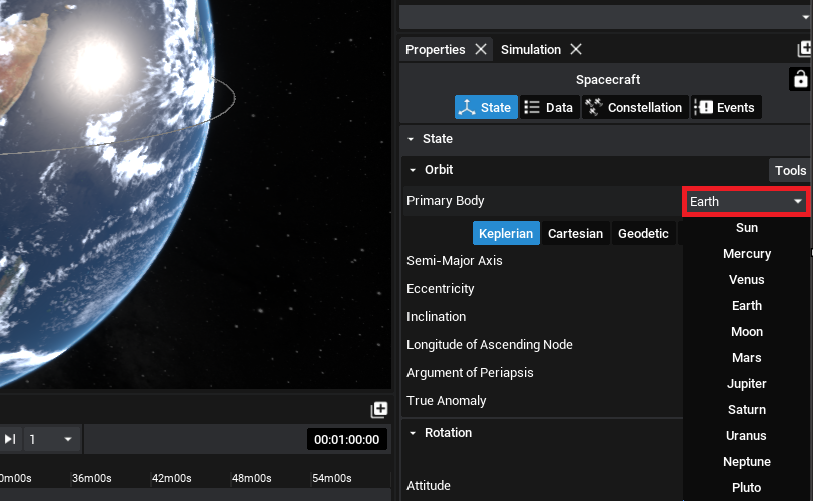This screenshot has width=813, height=501.
Task: Switch to the Simulation tab
Action: (531, 49)
